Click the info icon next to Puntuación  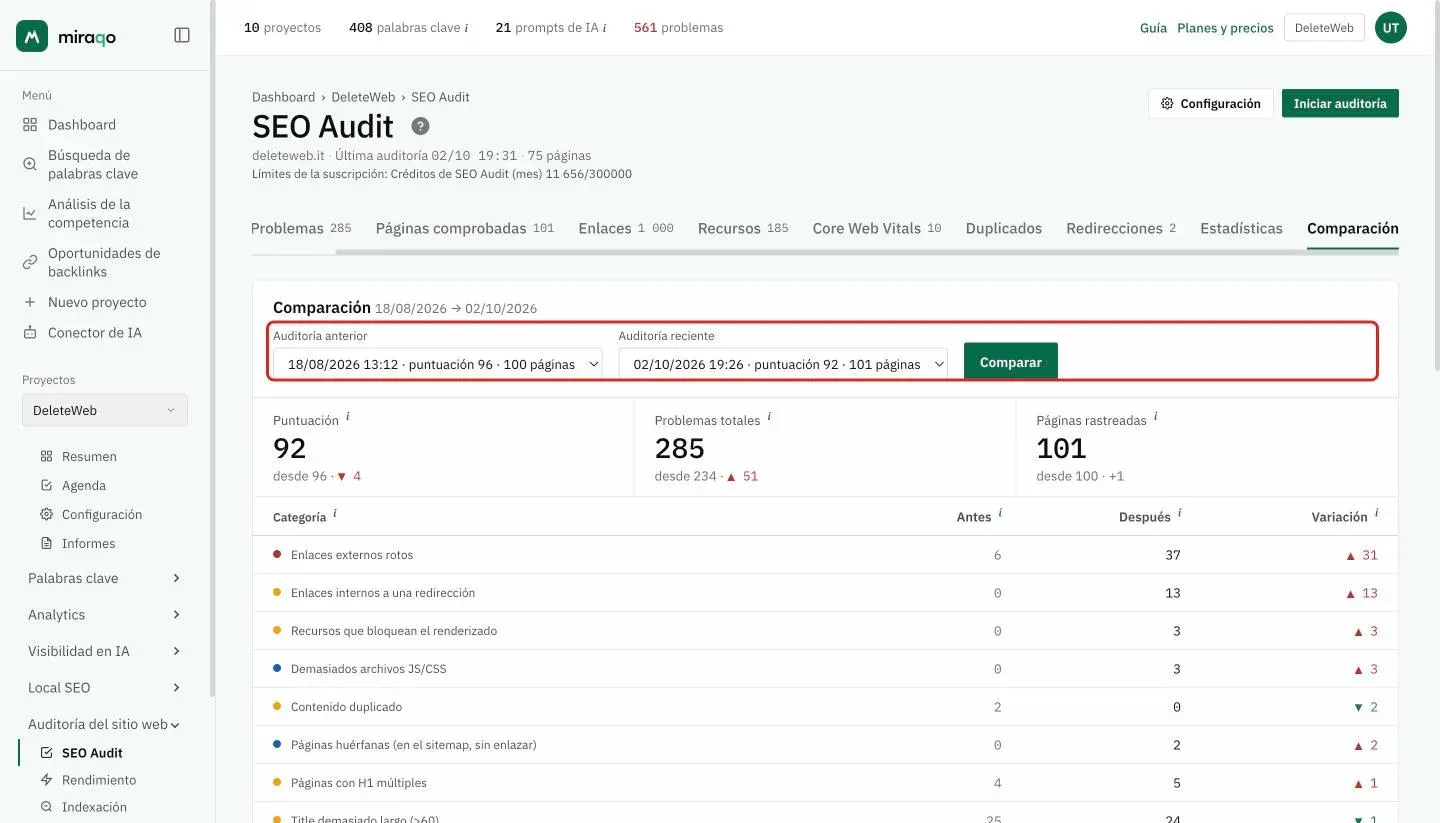[348, 417]
